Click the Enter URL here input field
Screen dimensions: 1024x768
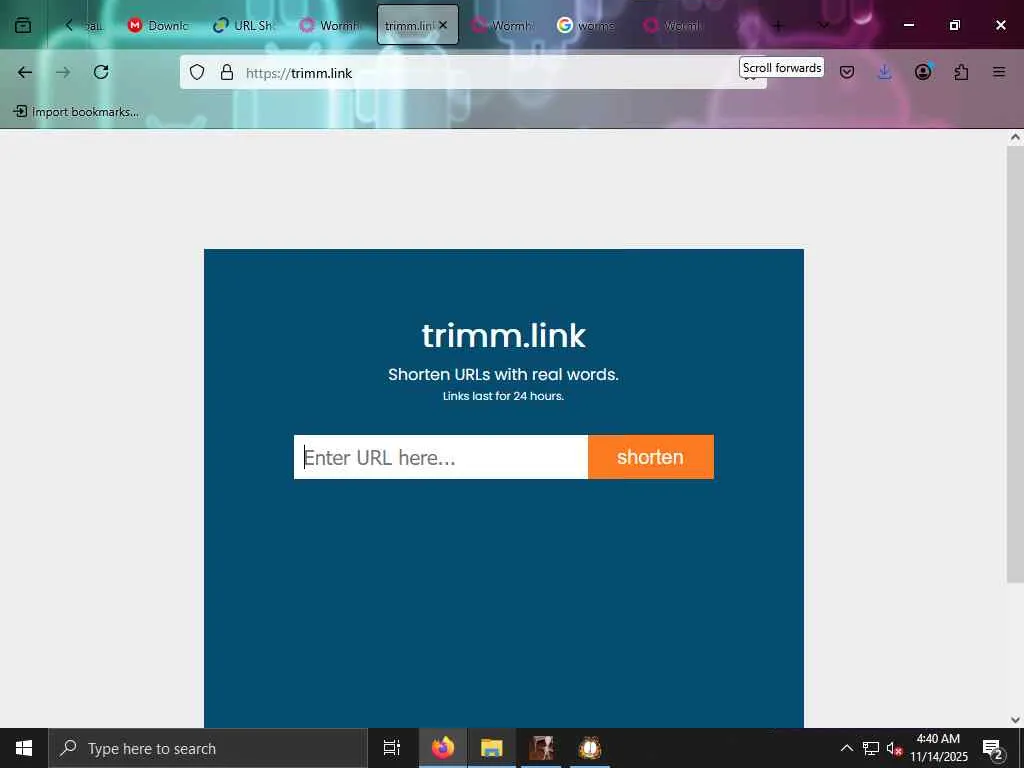coord(441,457)
